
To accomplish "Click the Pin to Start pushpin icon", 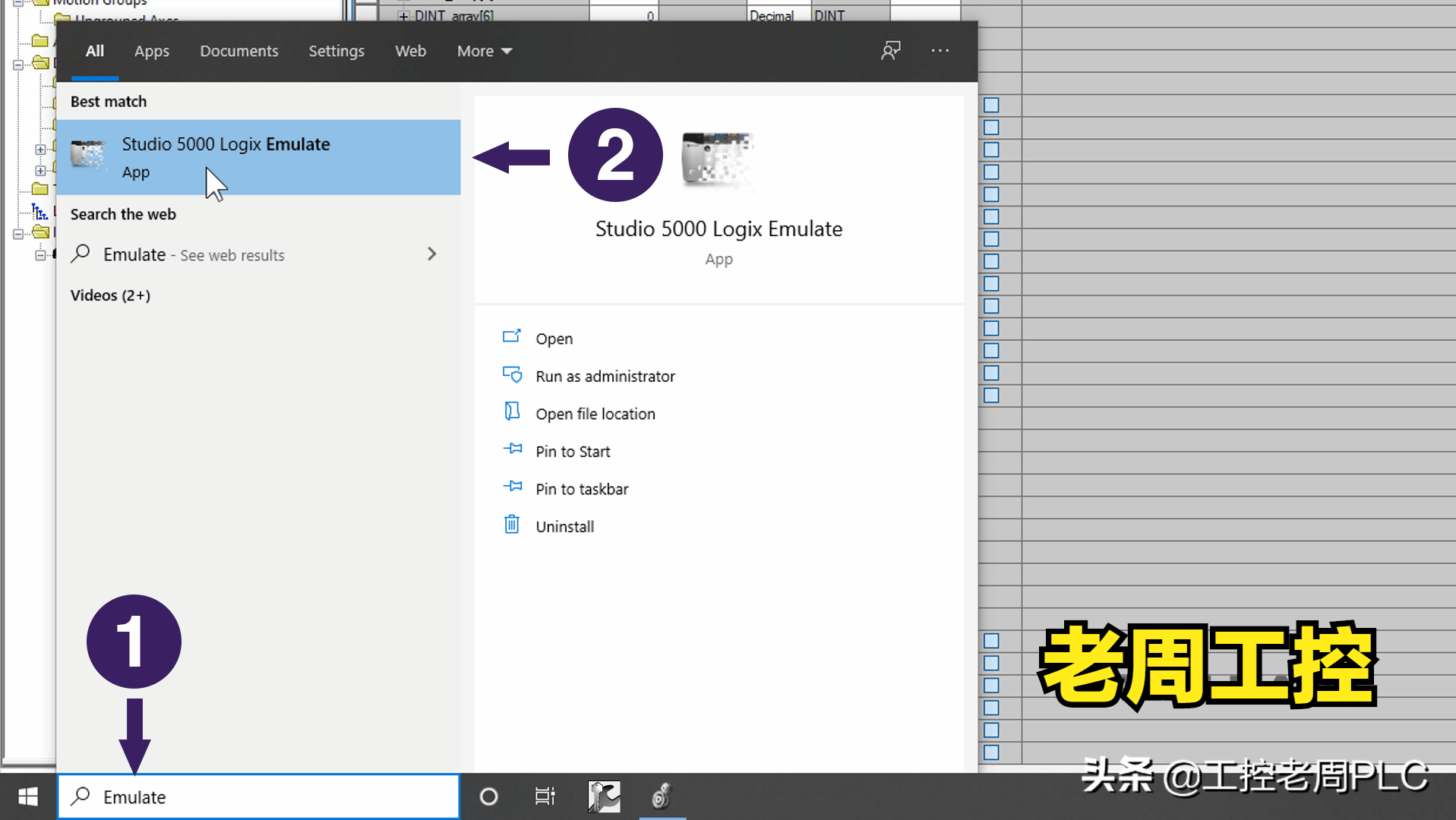I will pos(513,449).
